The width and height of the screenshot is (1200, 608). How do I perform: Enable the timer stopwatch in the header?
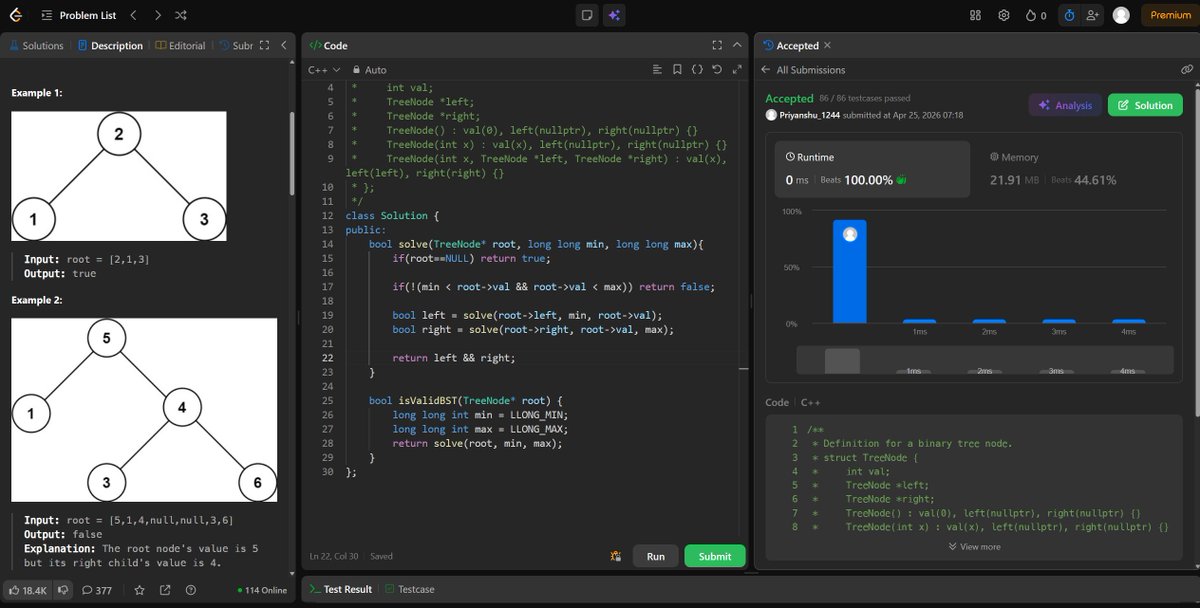1070,15
